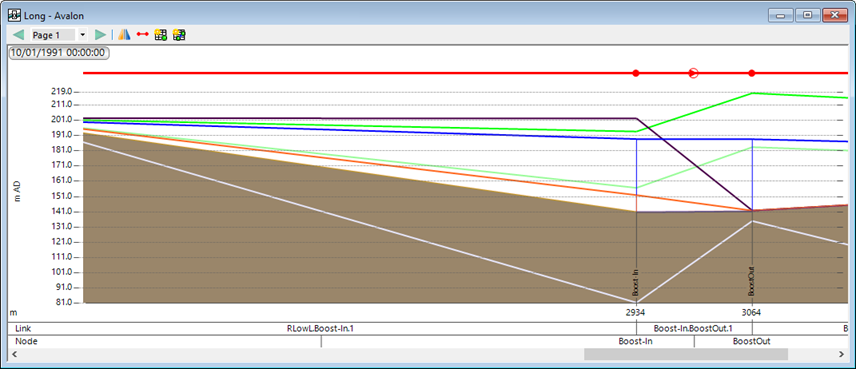Viewport: 856px width, 369px height.
Task: Click the 10/01/1991 00:00:00 timestamp label
Action: (57, 53)
